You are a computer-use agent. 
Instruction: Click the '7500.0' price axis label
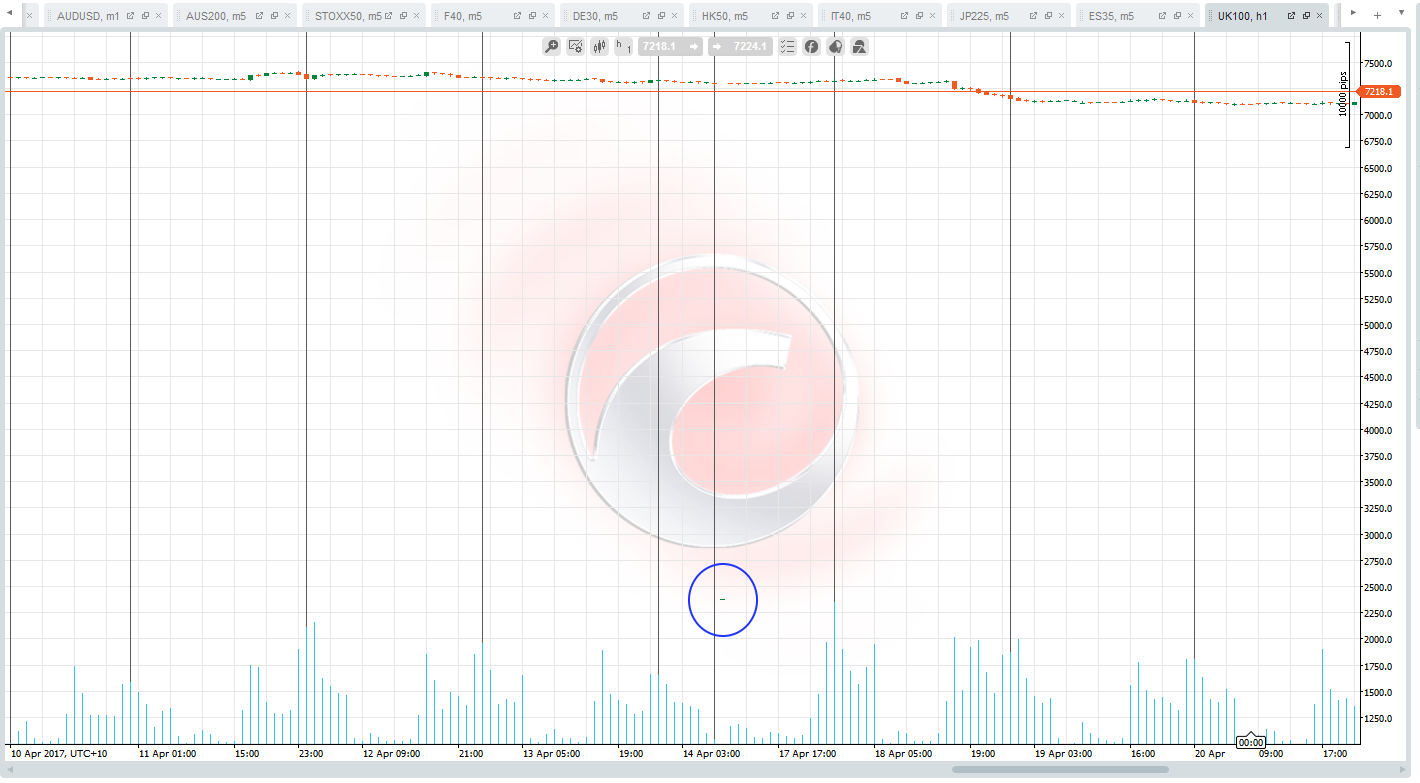(1377, 63)
